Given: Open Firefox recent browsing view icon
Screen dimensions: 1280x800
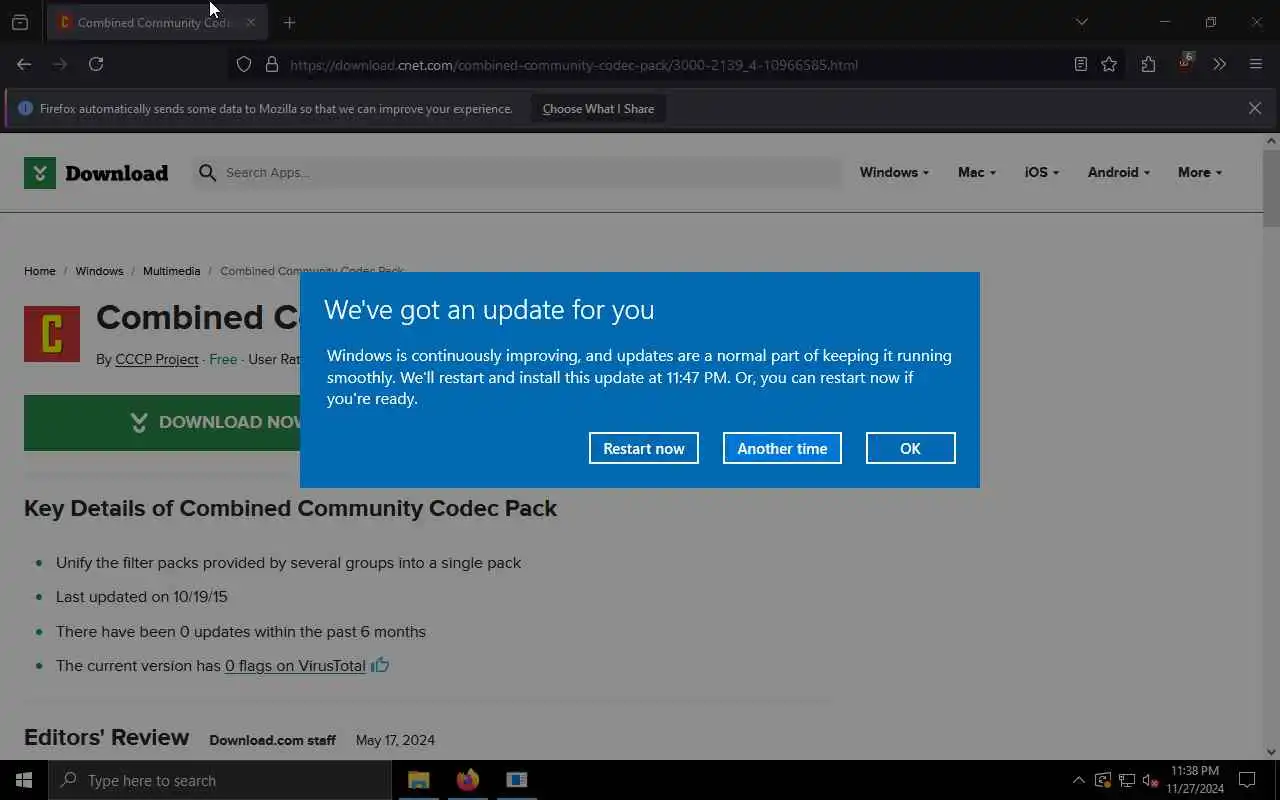Looking at the screenshot, I should 20,22.
